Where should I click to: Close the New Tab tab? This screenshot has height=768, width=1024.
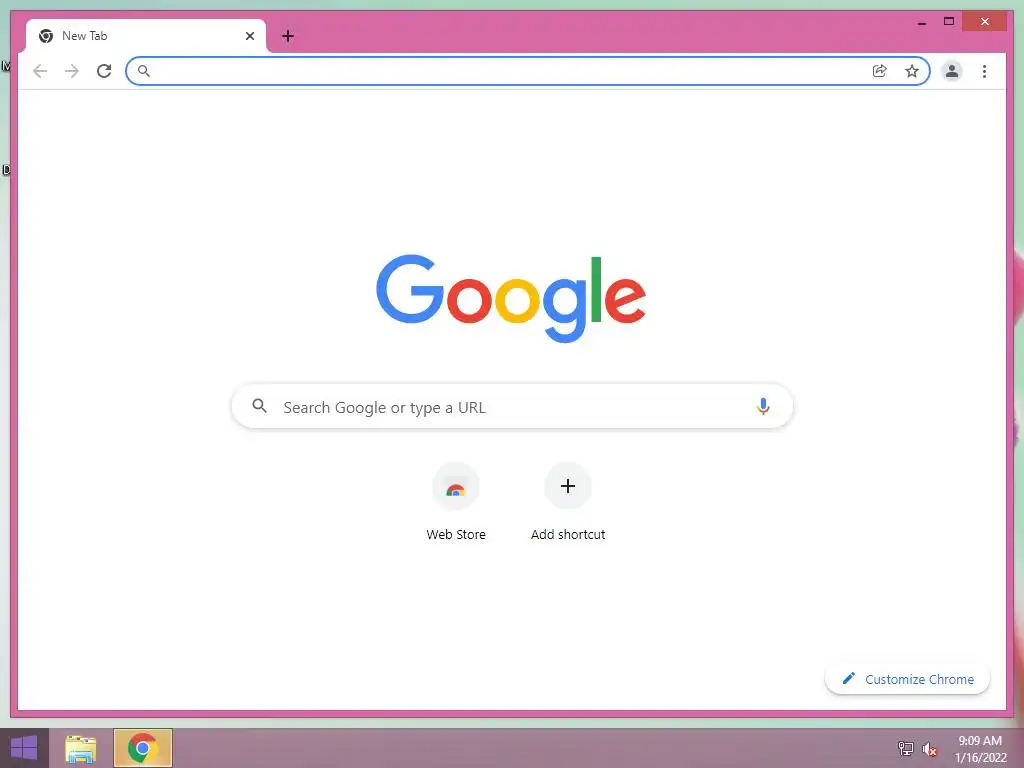click(249, 36)
